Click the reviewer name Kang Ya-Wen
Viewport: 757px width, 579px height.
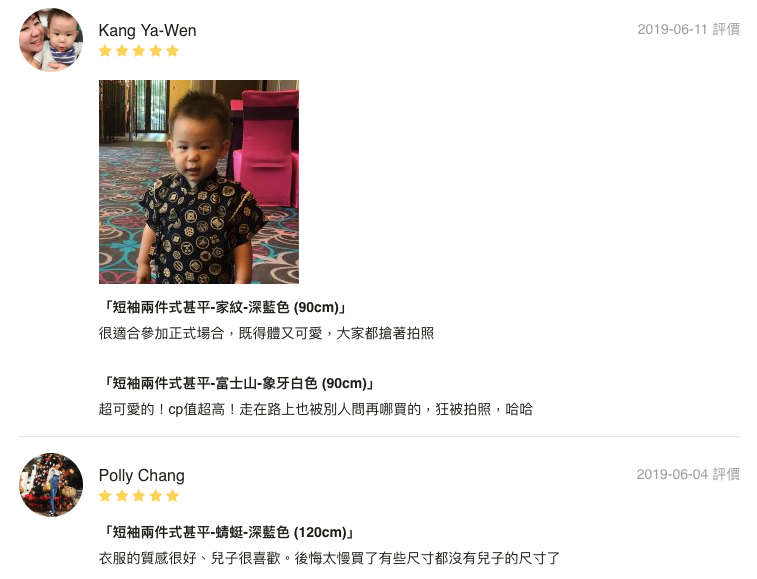[147, 30]
